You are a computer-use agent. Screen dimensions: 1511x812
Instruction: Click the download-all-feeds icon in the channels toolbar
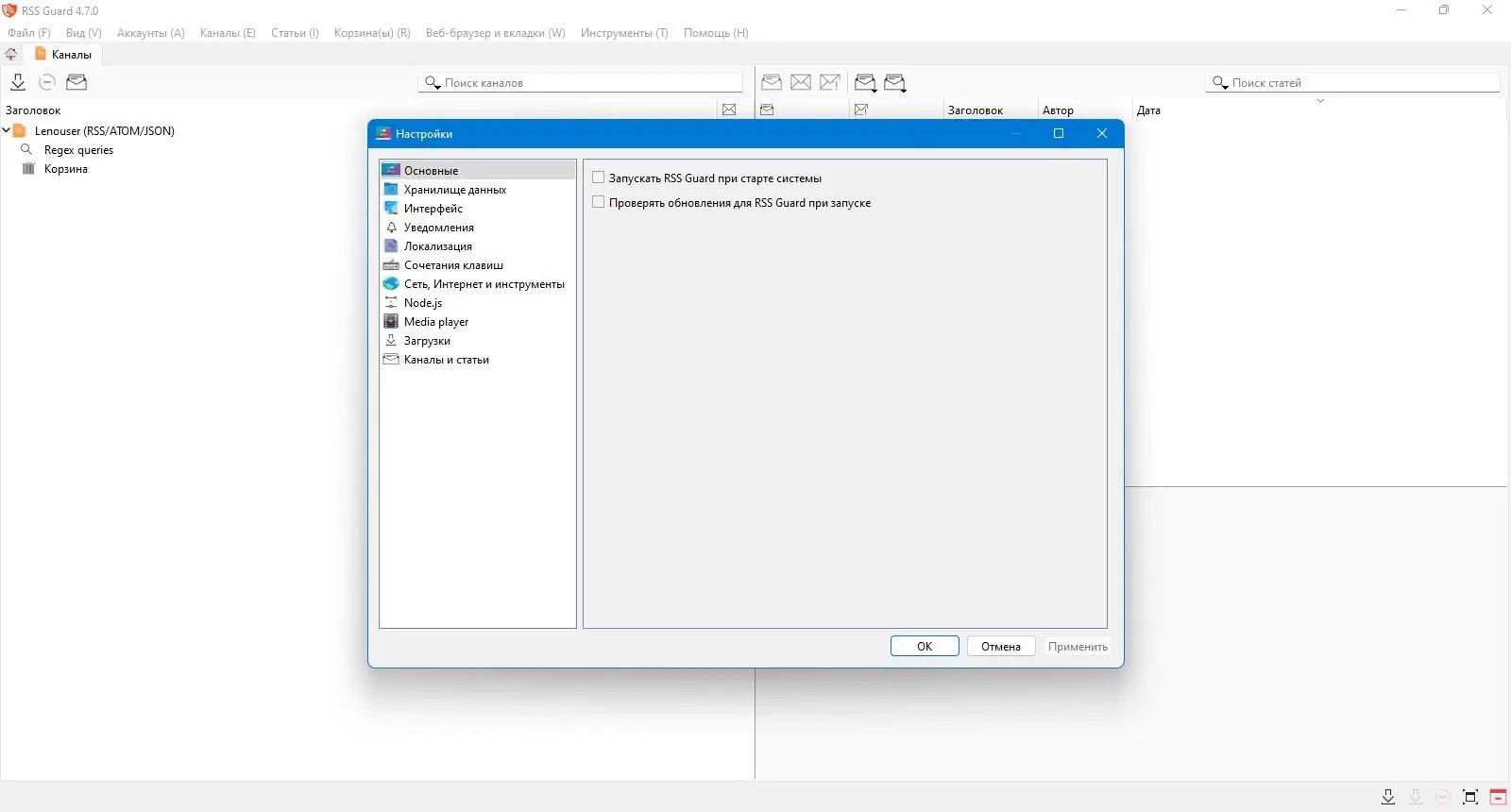pyautogui.click(x=18, y=82)
